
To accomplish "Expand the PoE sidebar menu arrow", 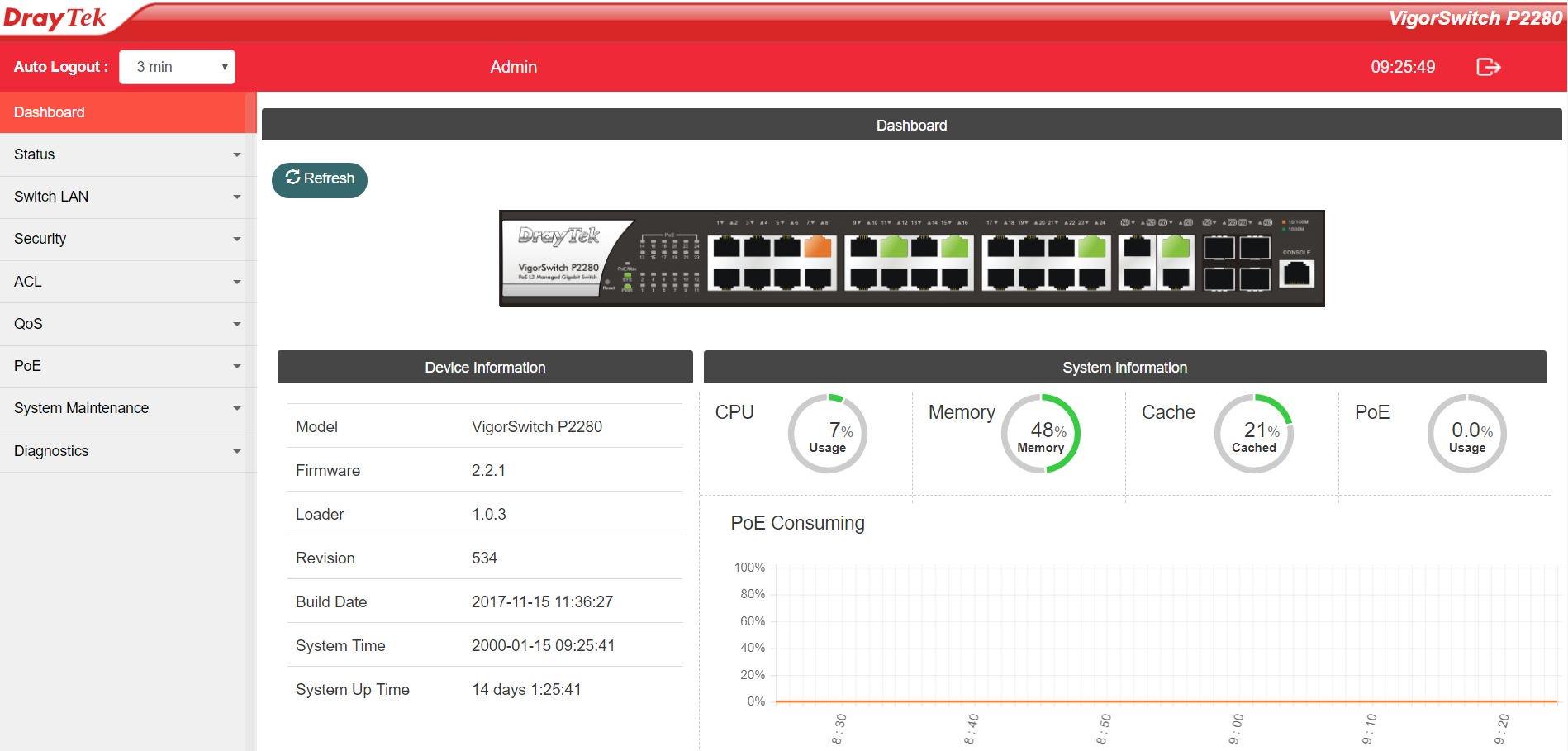I will point(237,366).
